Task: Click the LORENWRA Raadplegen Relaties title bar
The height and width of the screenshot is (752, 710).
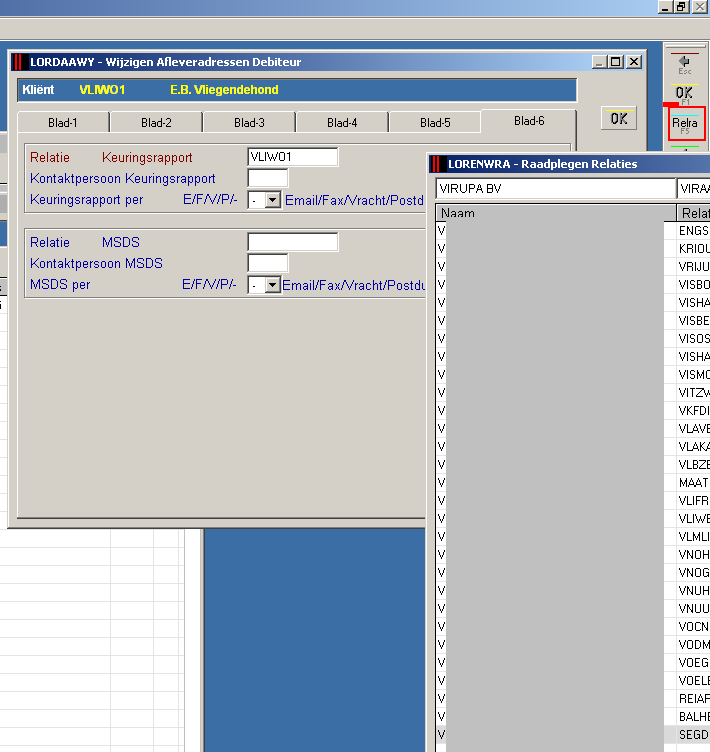Action: pos(569,164)
